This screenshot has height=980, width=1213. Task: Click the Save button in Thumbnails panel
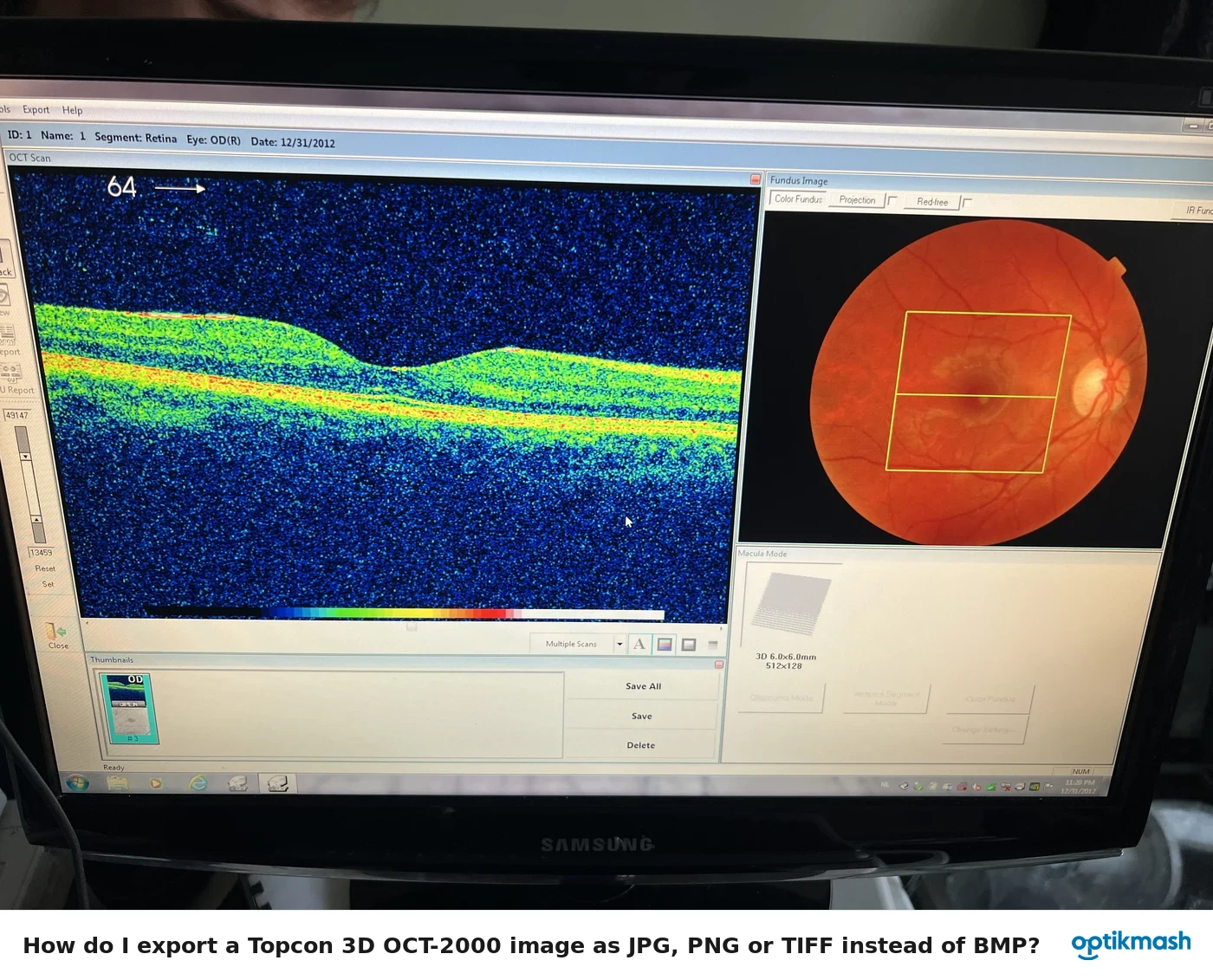pyautogui.click(x=642, y=716)
